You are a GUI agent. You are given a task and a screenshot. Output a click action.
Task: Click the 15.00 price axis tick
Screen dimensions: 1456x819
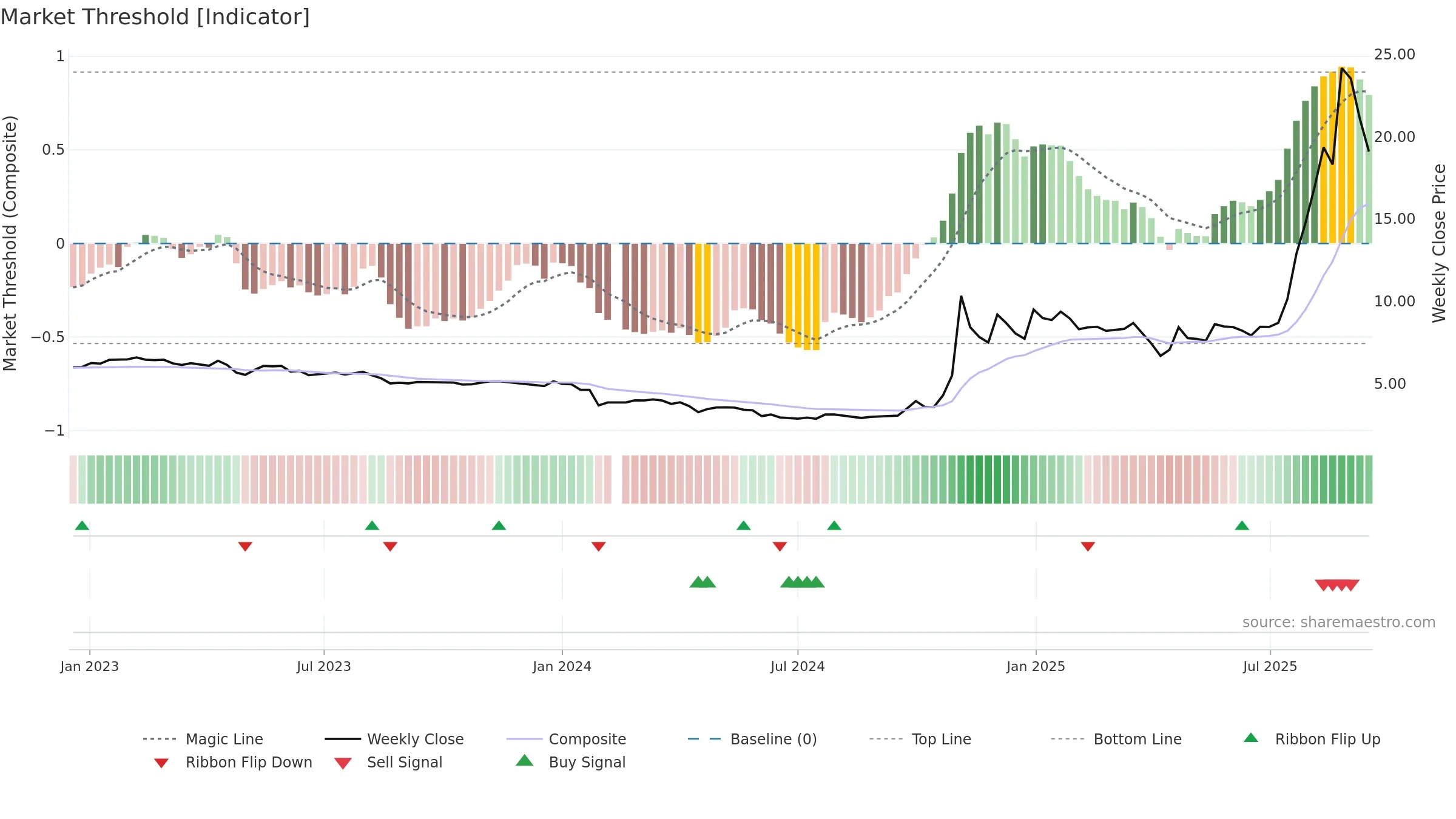[x=1395, y=219]
